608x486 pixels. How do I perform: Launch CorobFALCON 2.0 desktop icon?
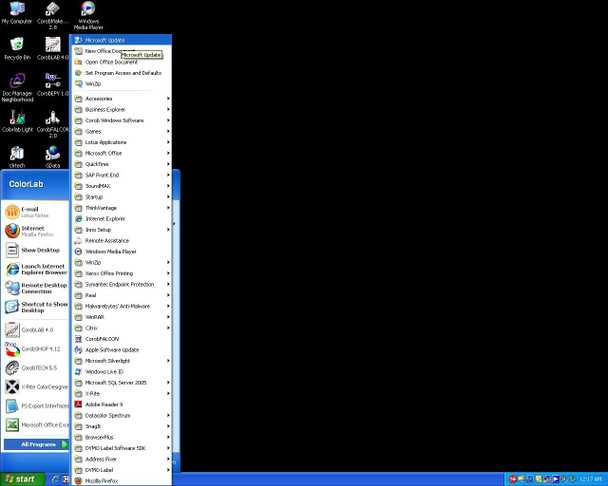point(53,124)
